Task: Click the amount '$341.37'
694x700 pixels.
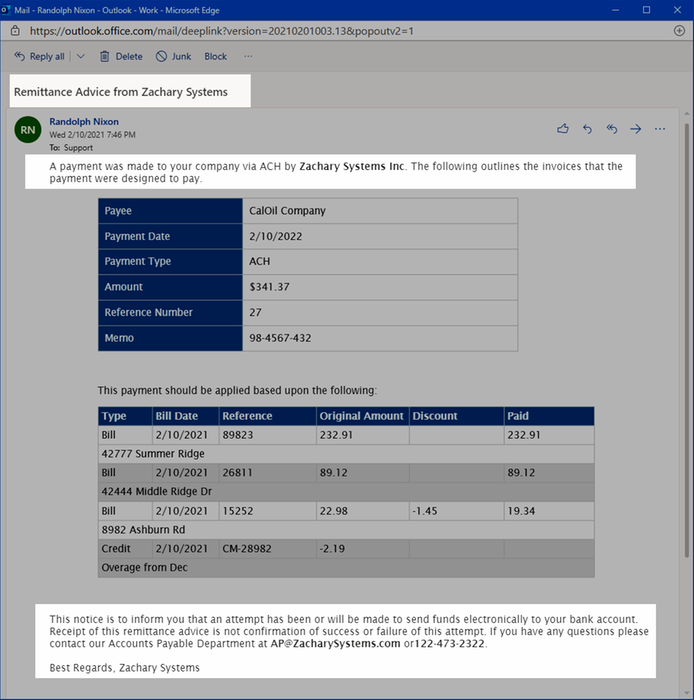Action: pos(269,287)
